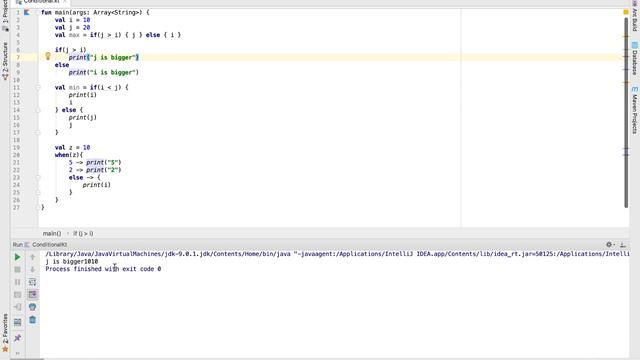Viewport: 640px width, 360px height.
Task: Pin the Run tab with pin icon
Action: 17,338
